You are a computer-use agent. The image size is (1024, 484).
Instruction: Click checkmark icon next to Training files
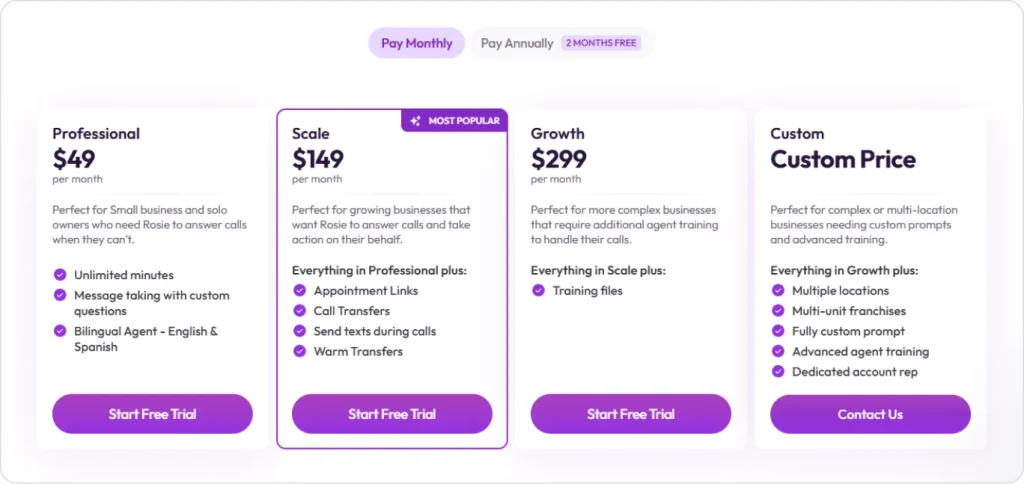click(539, 291)
